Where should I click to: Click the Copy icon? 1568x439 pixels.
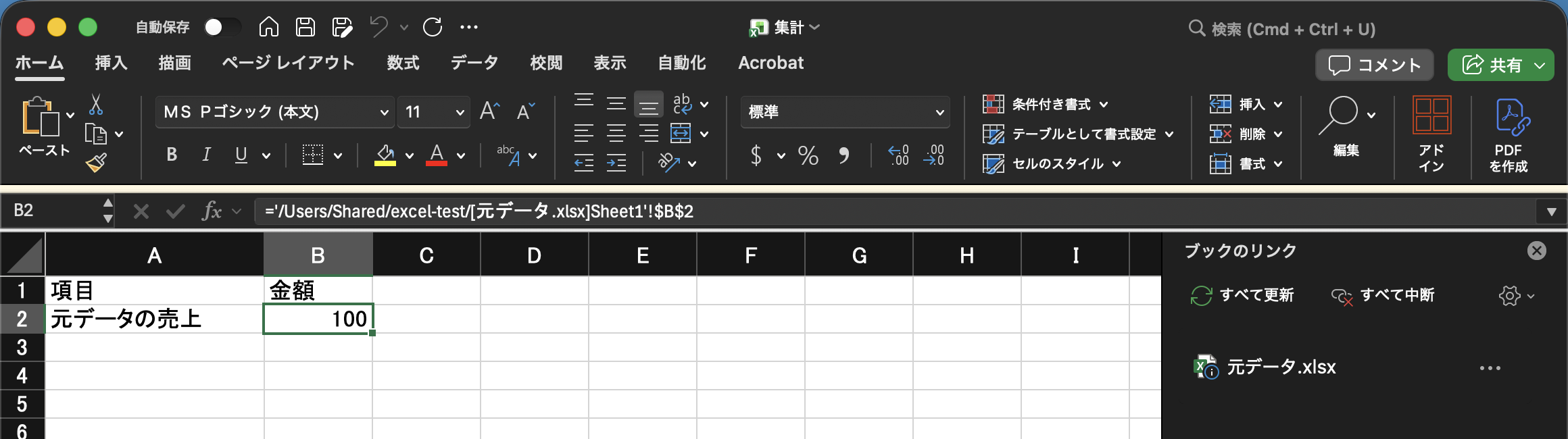96,134
